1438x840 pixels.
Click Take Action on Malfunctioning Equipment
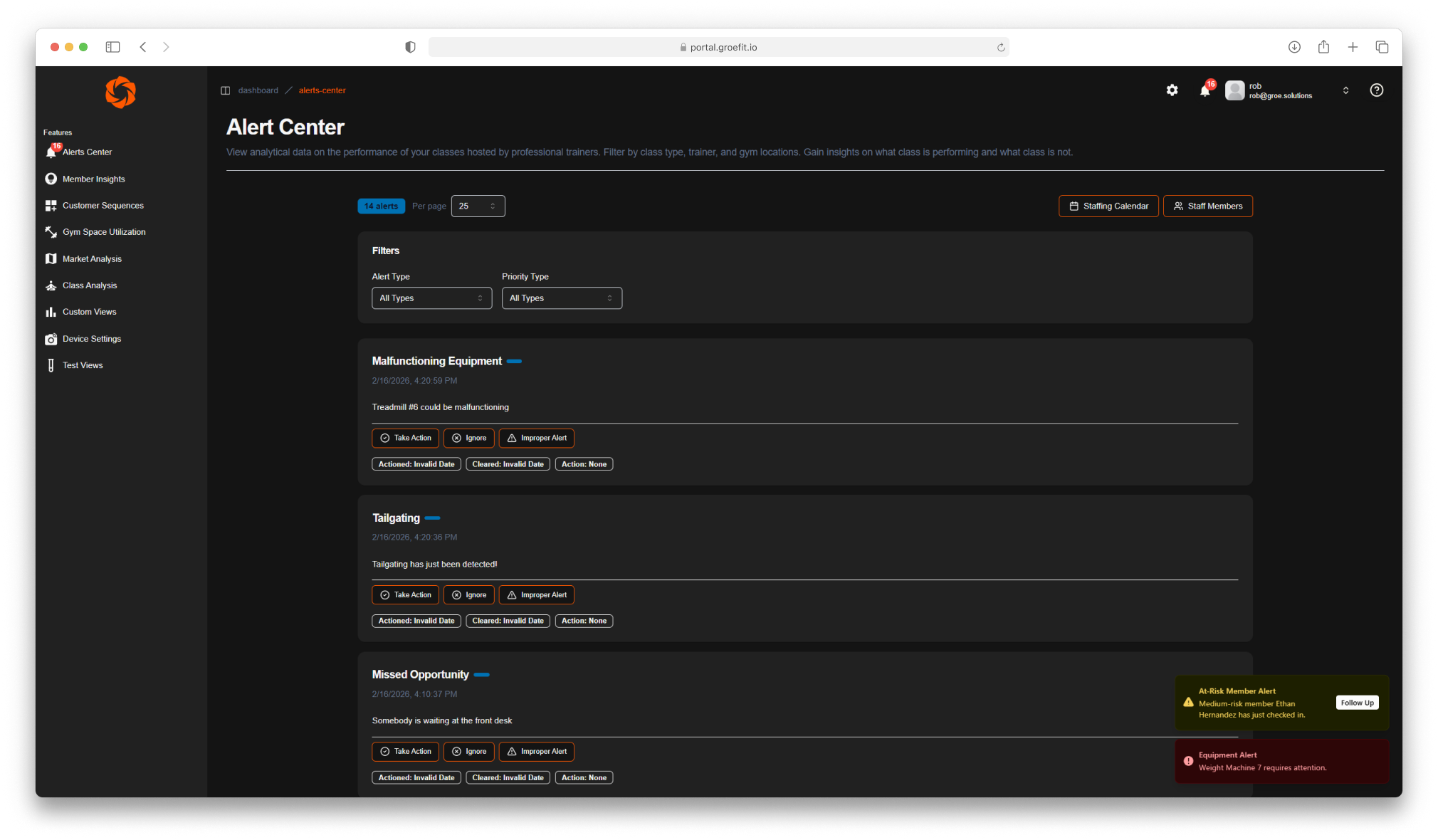(405, 438)
